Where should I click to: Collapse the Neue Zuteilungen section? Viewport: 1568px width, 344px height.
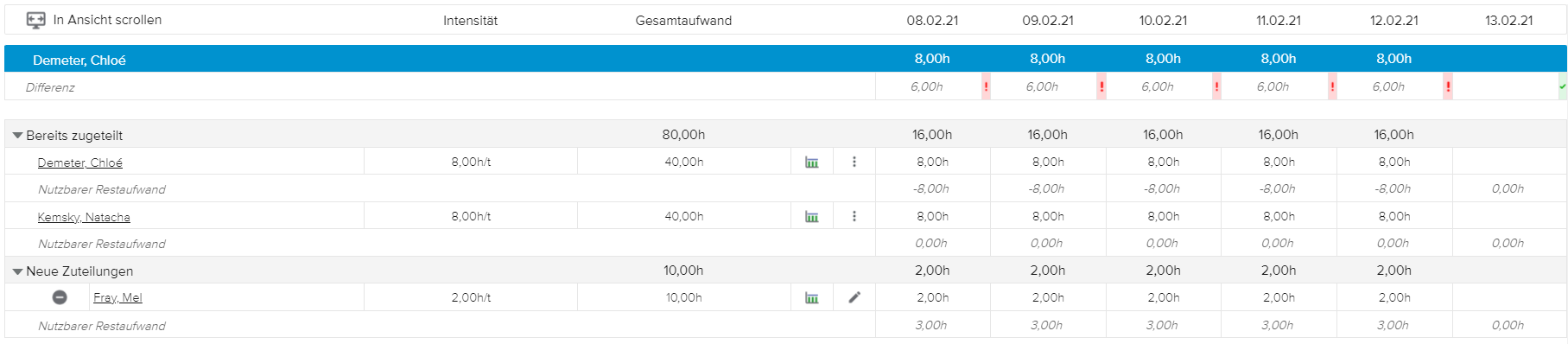click(17, 271)
